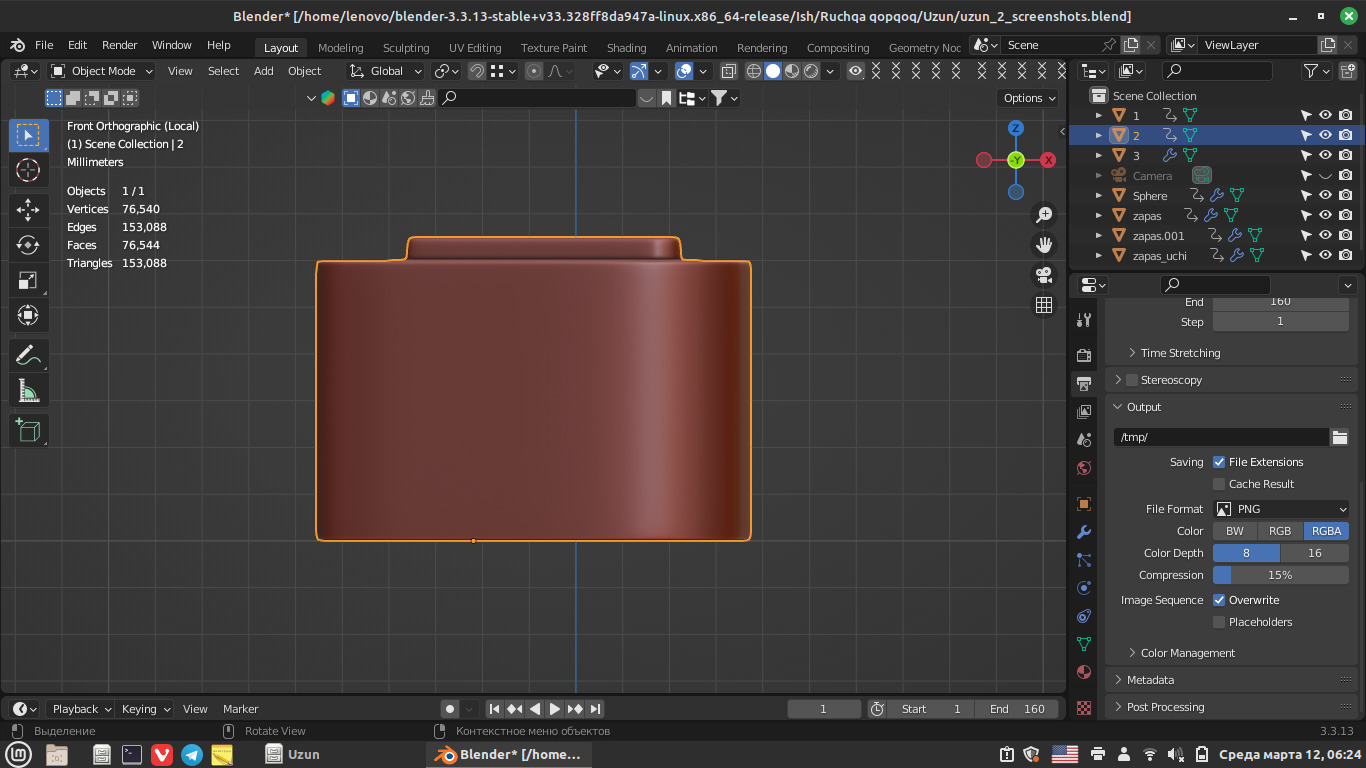The height and width of the screenshot is (768, 1366).
Task: Open the Options dropdown in viewport
Action: [x=1029, y=98]
